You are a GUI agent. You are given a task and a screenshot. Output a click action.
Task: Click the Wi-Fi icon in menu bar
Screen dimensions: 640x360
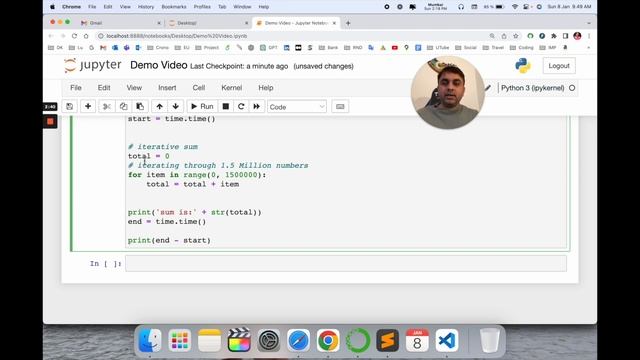click(x=515, y=7)
